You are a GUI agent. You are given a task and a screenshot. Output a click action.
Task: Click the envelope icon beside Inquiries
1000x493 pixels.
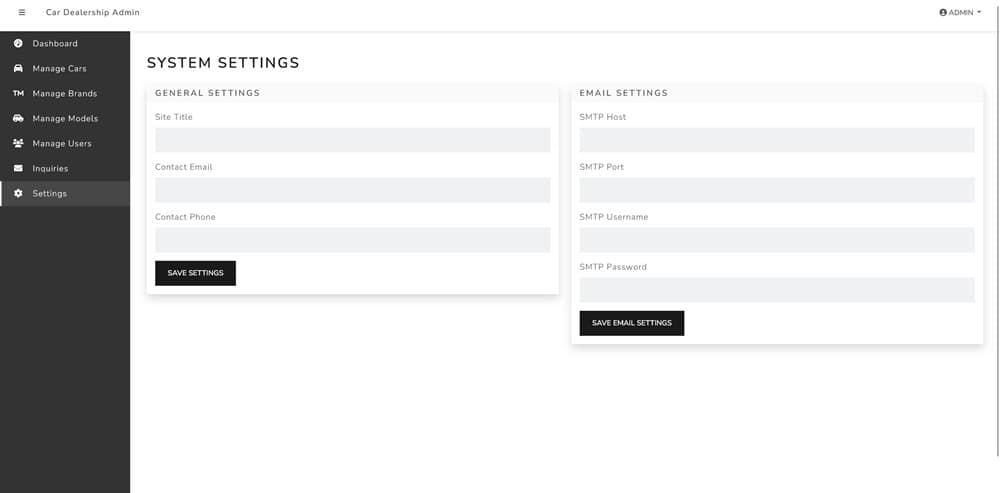tap(18, 169)
